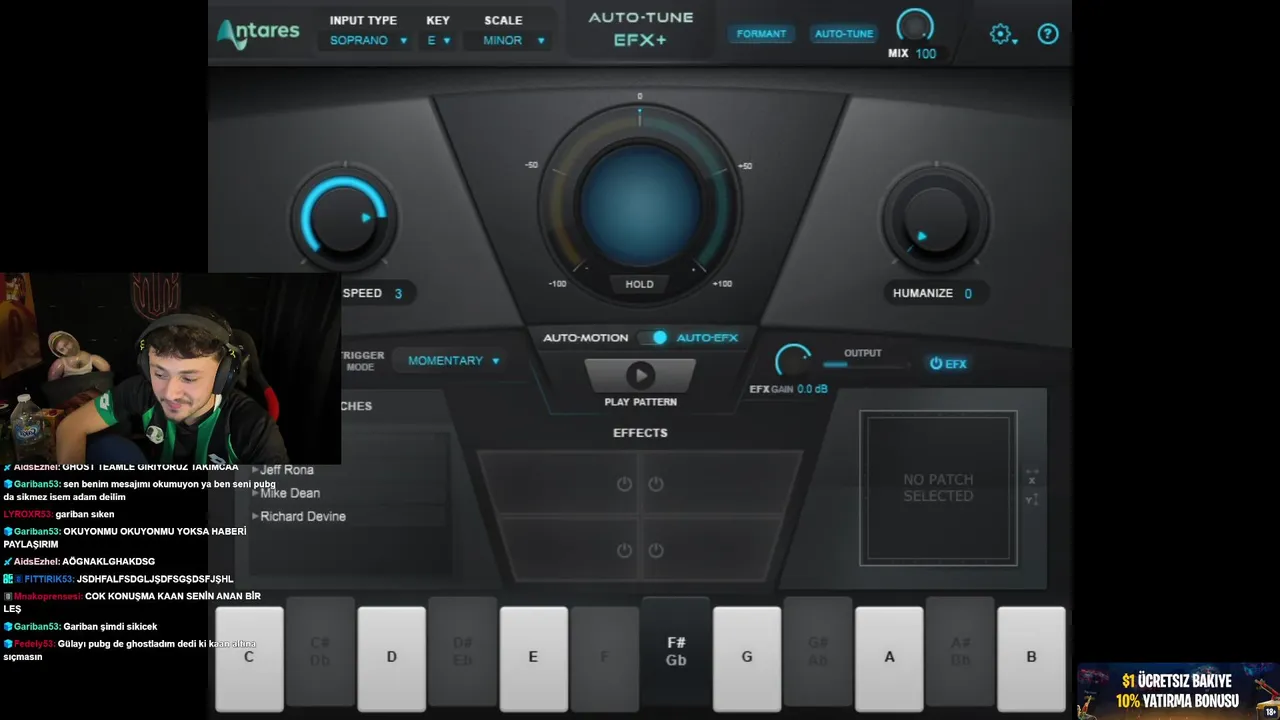Click the Play Pattern play button
1280x720 pixels.
(x=640, y=375)
